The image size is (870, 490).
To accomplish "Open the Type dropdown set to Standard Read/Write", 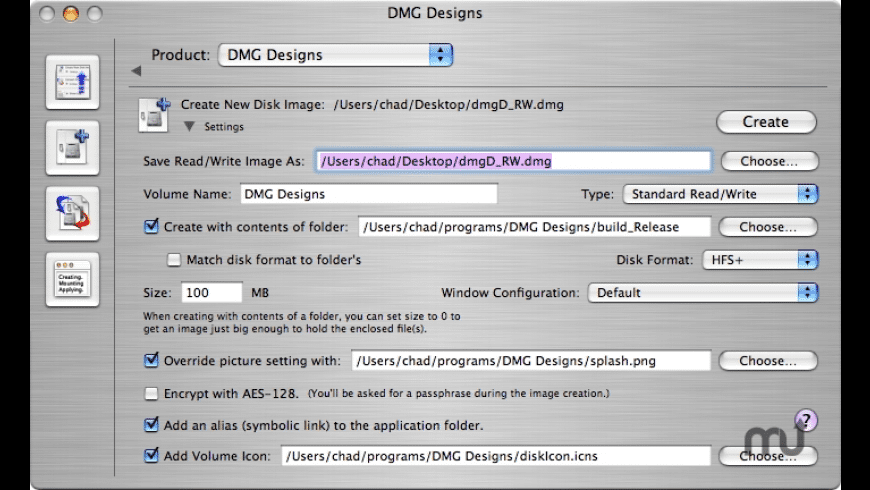I will (x=720, y=194).
